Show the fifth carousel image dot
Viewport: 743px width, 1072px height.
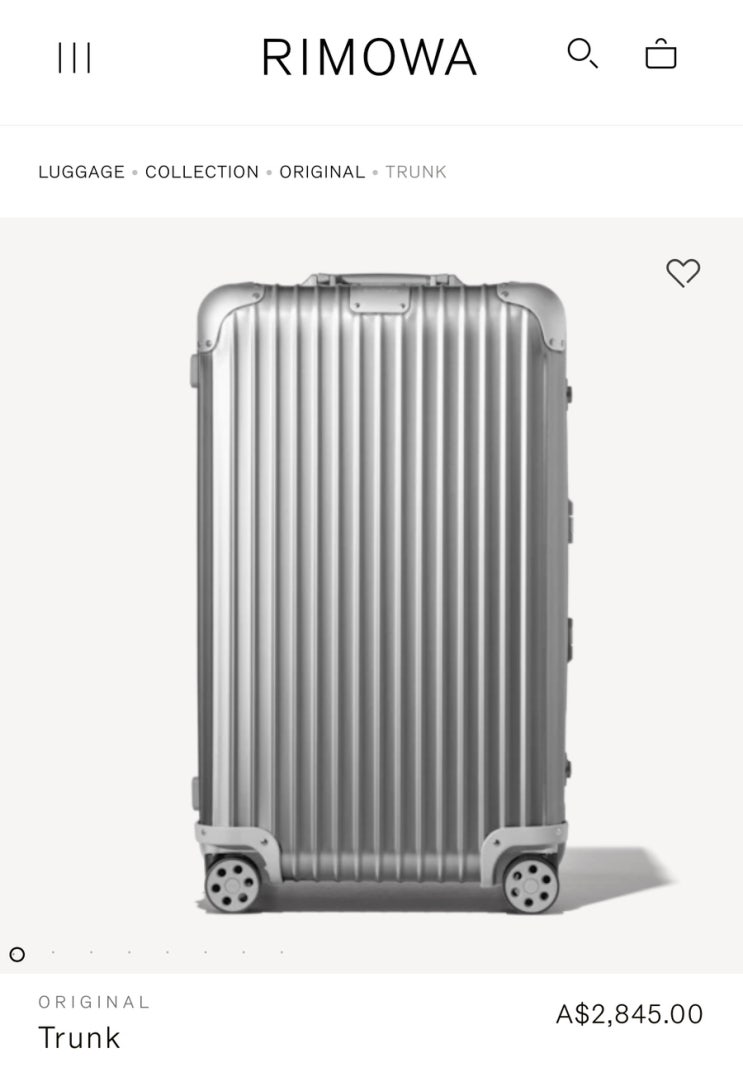click(x=167, y=952)
